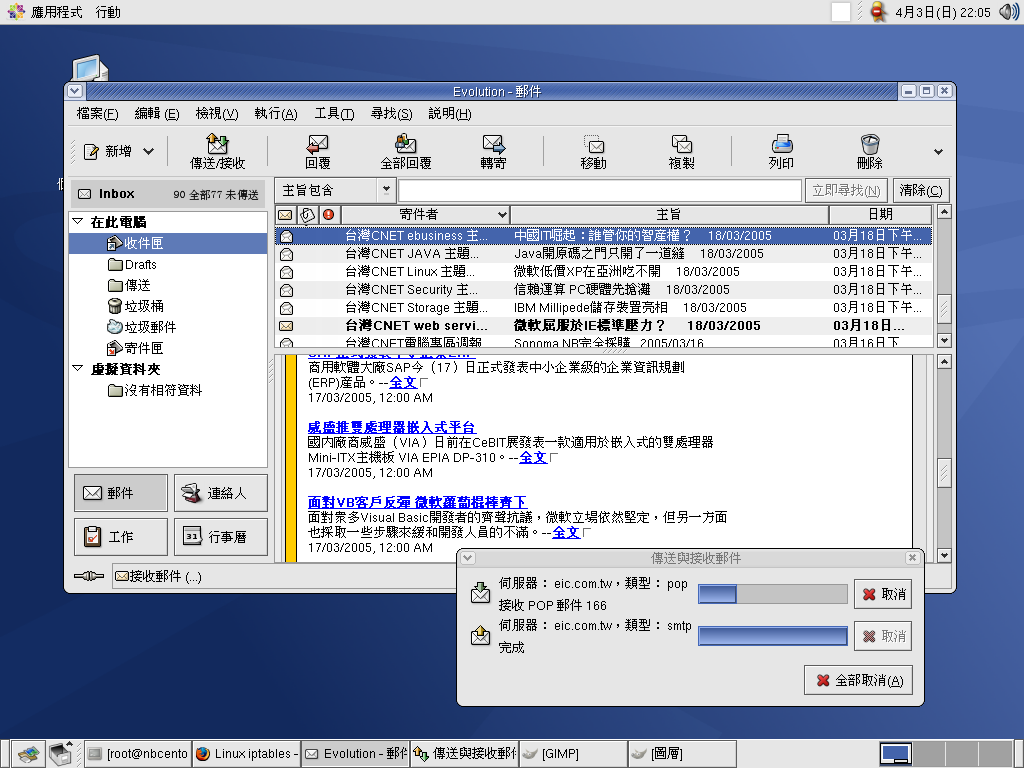Click the 刪除 Delete trash icon
Viewport: 1024px width, 768px height.
click(869, 144)
